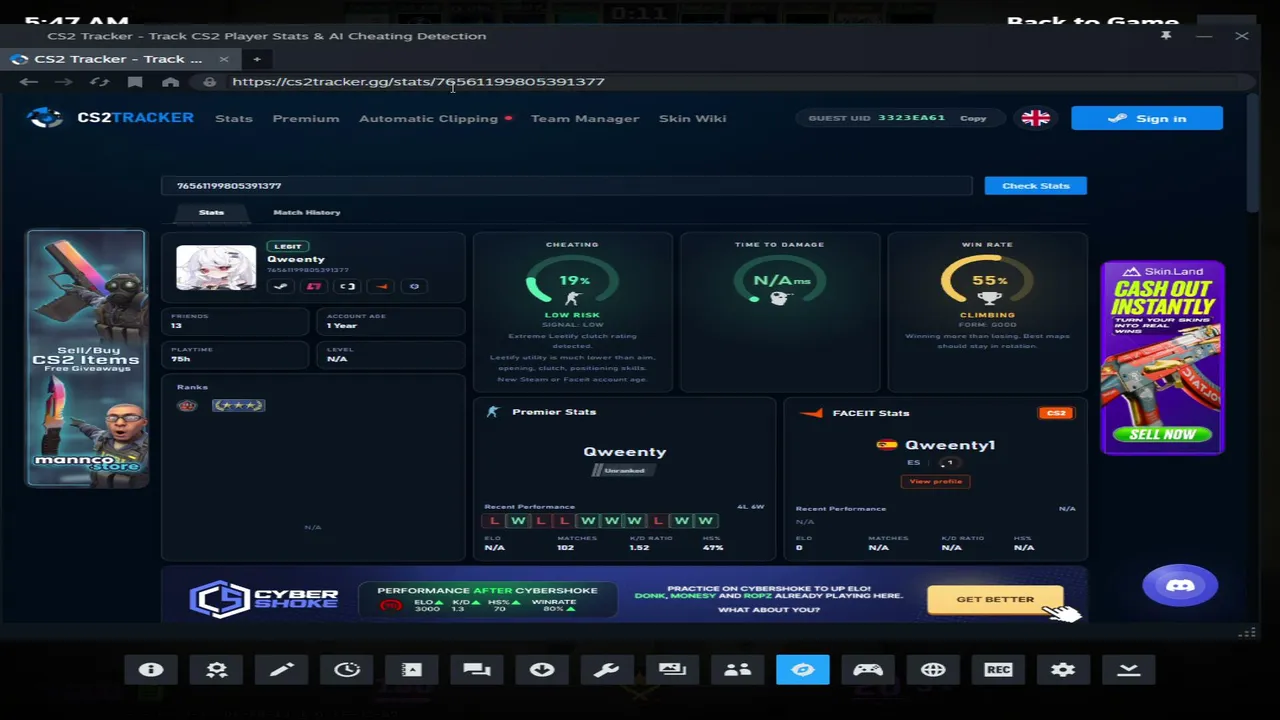Open Stats in the site navigation
The height and width of the screenshot is (720, 1280).
coord(234,118)
